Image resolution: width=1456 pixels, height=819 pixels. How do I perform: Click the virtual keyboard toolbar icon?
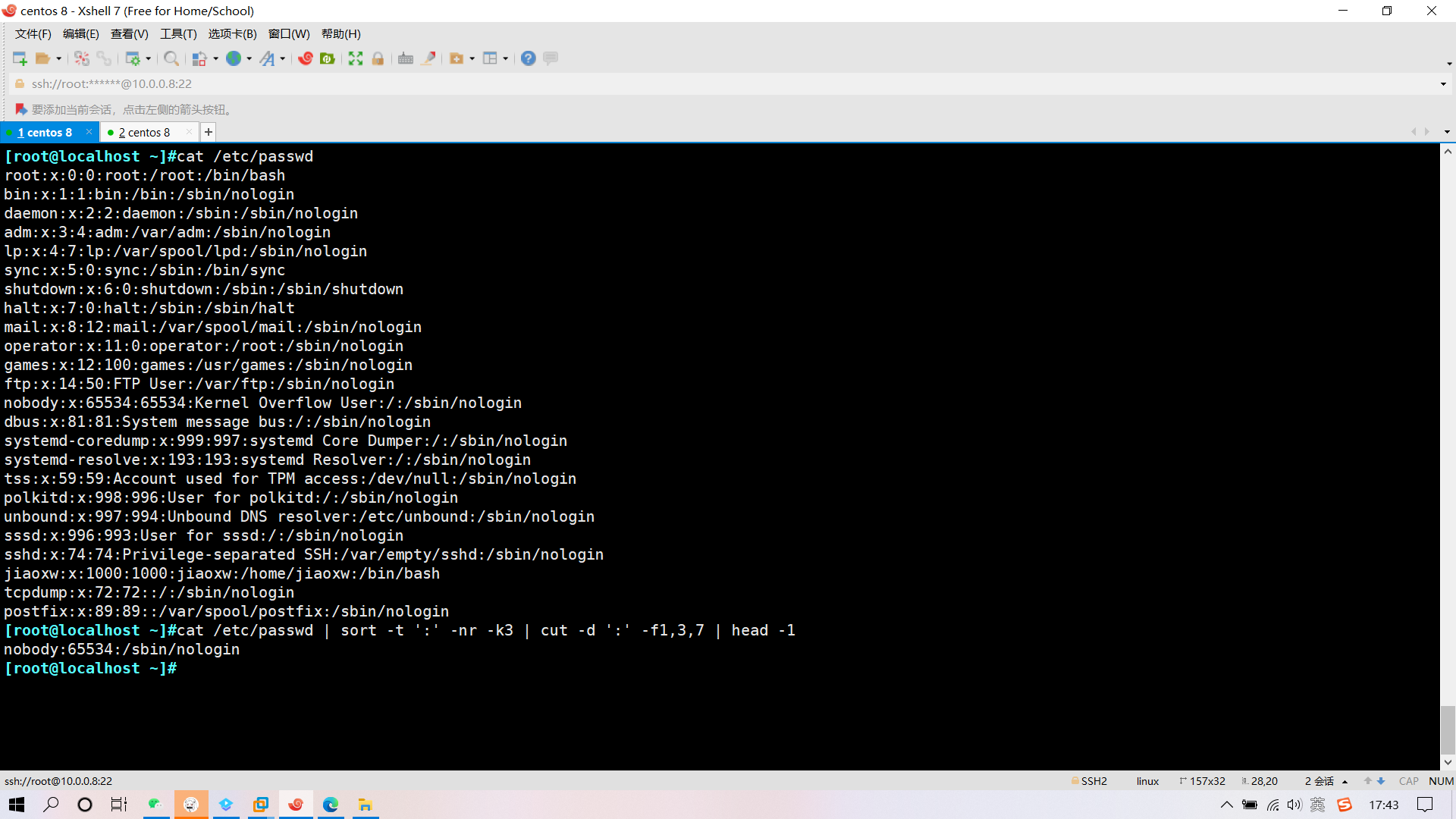click(406, 58)
